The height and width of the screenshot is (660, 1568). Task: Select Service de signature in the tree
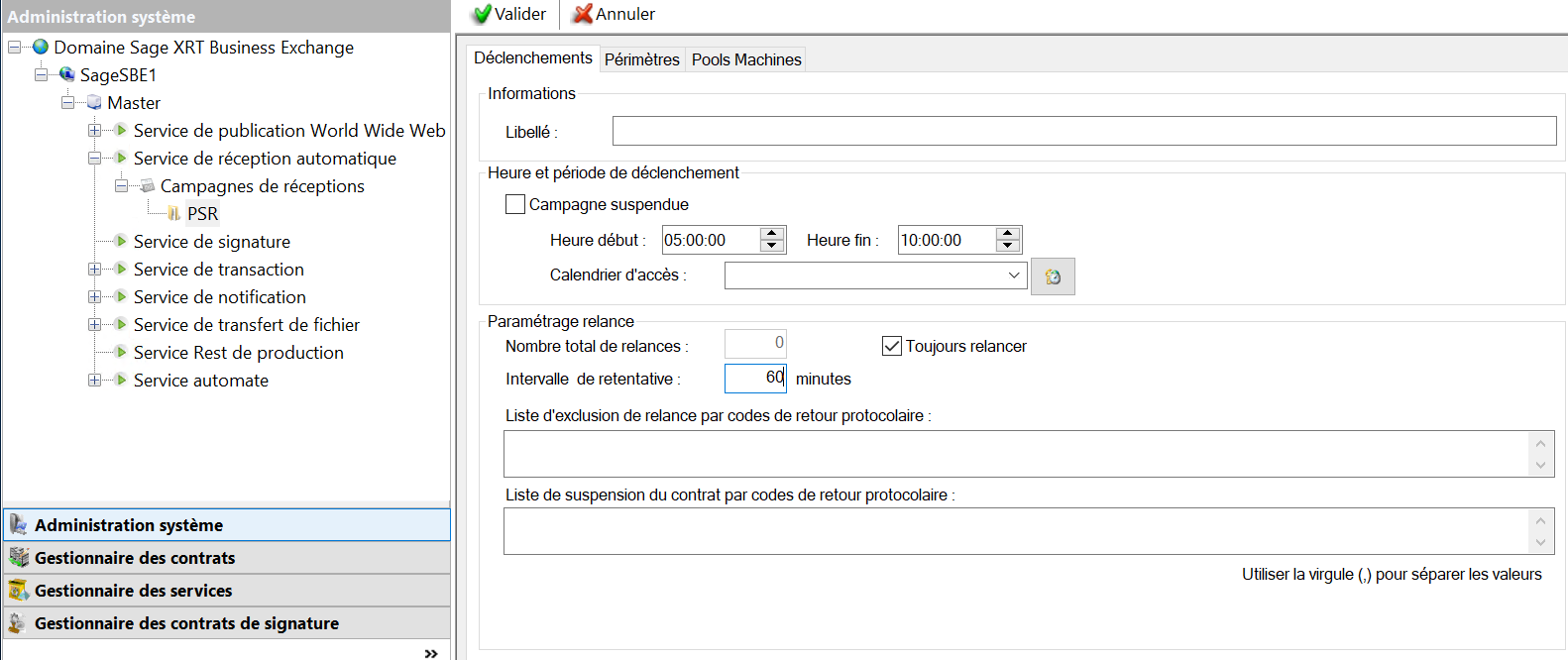tap(212, 242)
